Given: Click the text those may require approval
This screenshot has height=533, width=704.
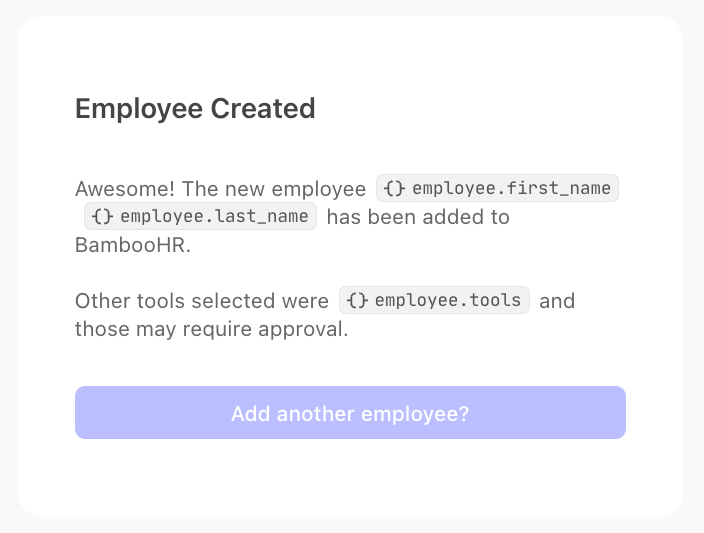Looking at the screenshot, I should (211, 329).
